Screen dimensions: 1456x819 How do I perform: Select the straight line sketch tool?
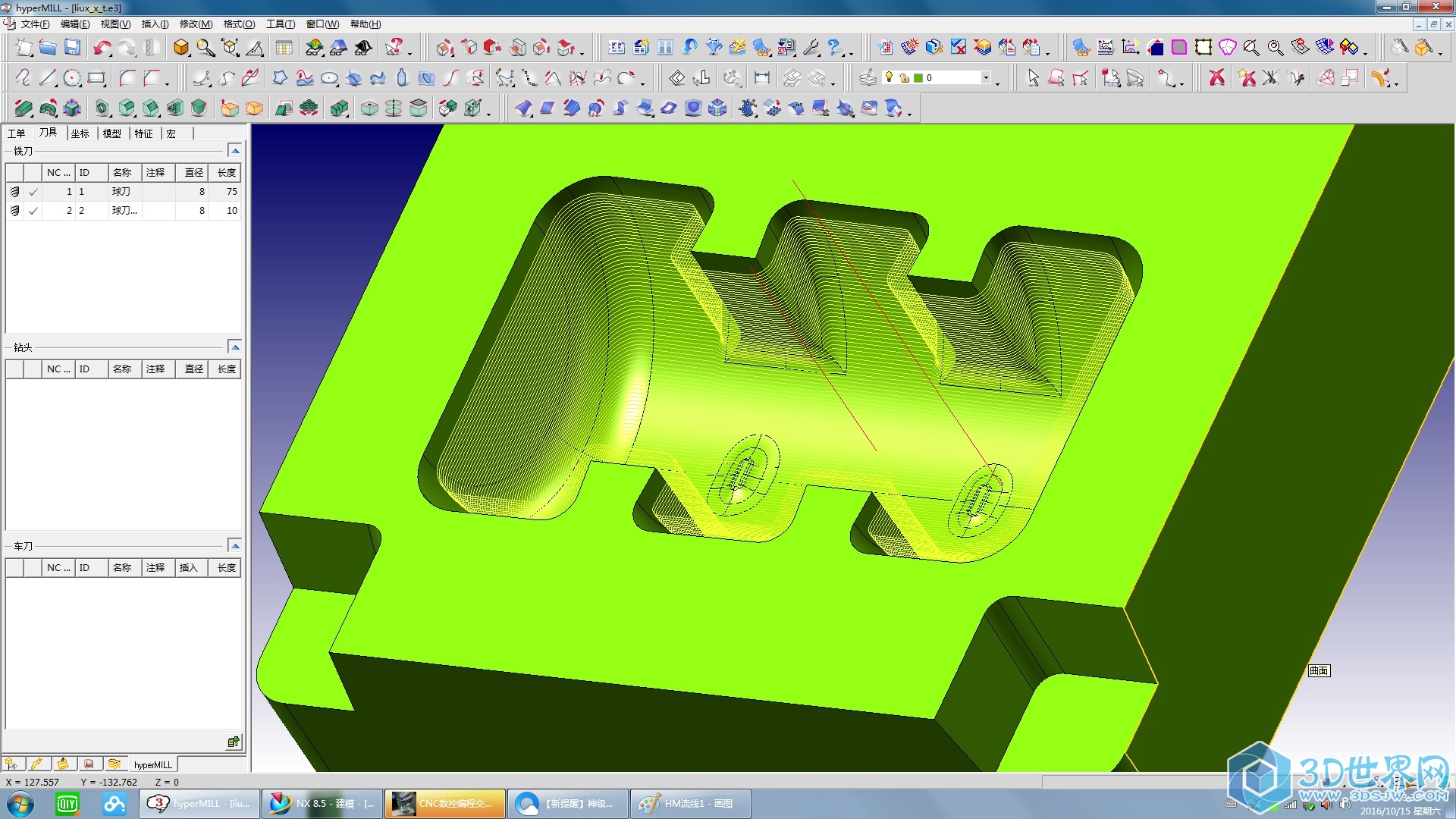48,78
